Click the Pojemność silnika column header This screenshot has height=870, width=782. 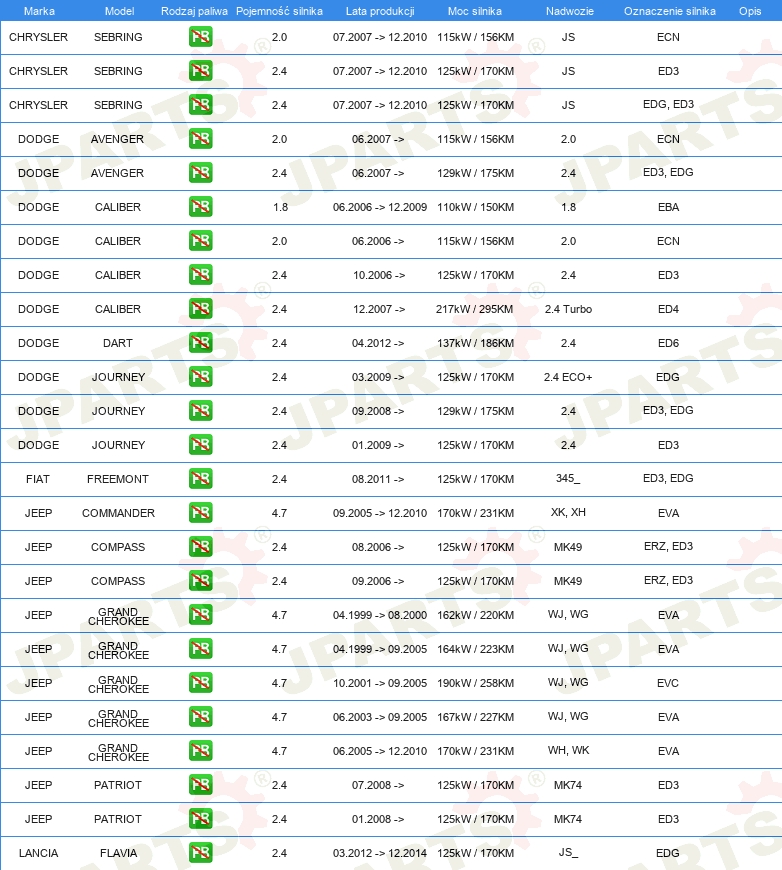click(x=279, y=11)
